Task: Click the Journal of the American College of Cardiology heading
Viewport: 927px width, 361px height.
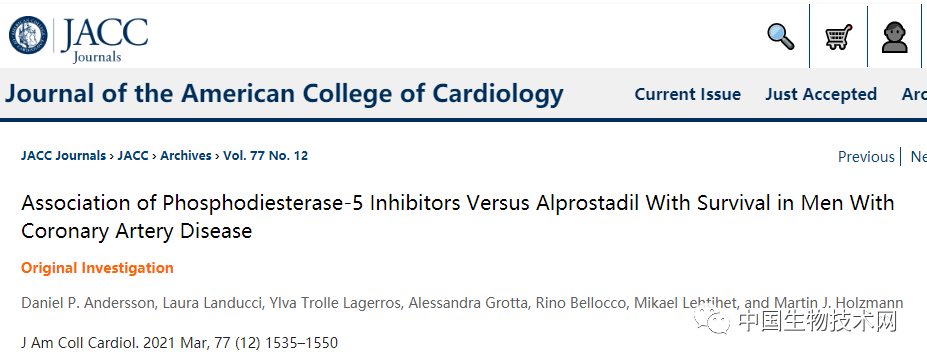Action: click(284, 93)
